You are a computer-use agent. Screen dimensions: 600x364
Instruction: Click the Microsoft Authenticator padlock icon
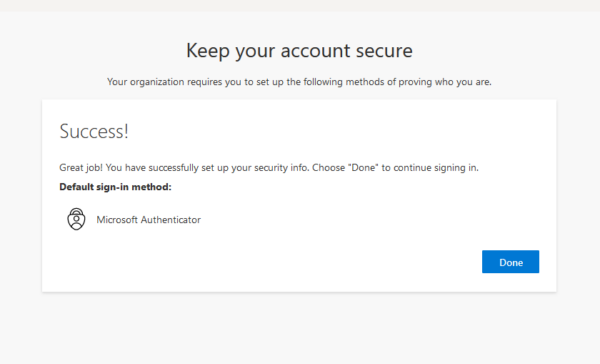pyautogui.click(x=76, y=219)
